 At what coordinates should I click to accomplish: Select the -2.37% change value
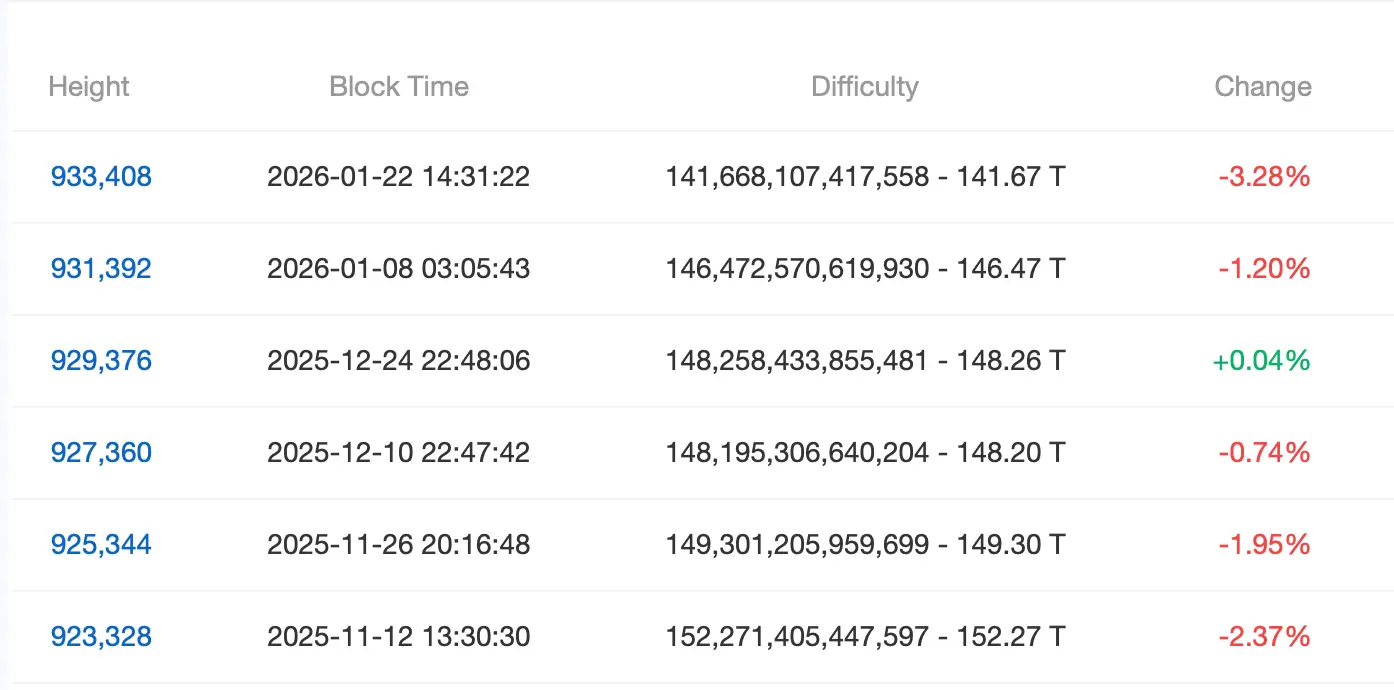click(1264, 637)
